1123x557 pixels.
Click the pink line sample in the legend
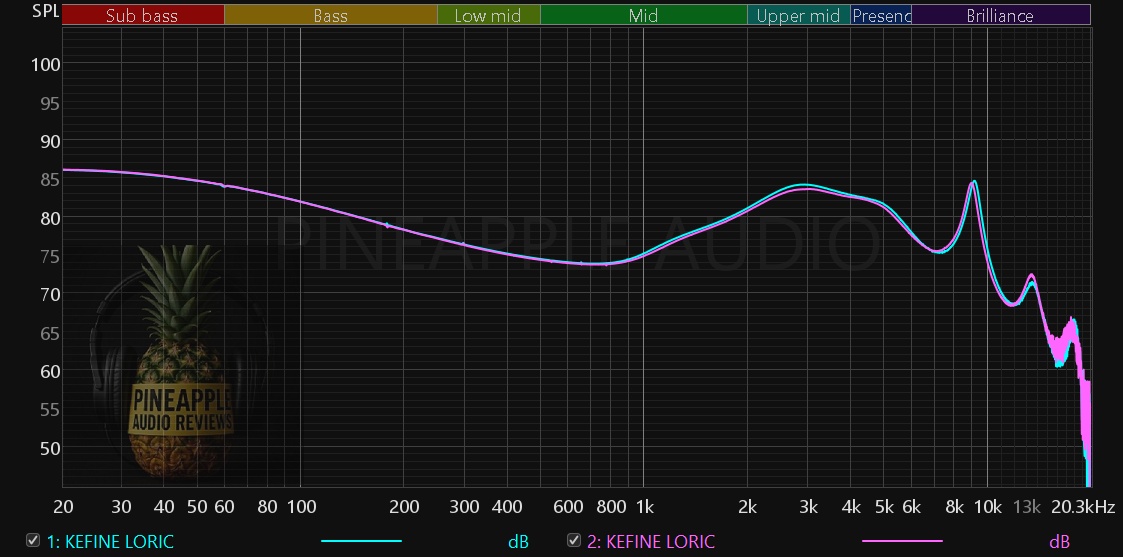(902, 541)
